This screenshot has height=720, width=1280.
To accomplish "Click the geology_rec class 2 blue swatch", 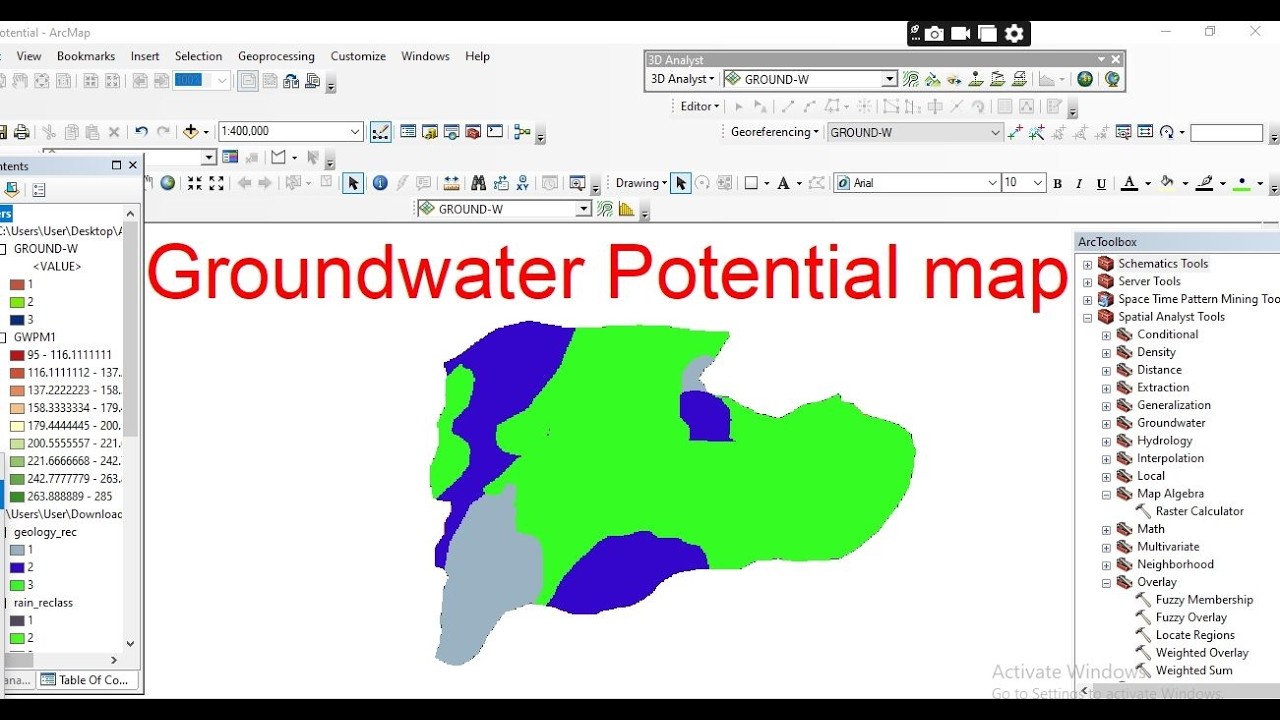I will click(x=17, y=568).
